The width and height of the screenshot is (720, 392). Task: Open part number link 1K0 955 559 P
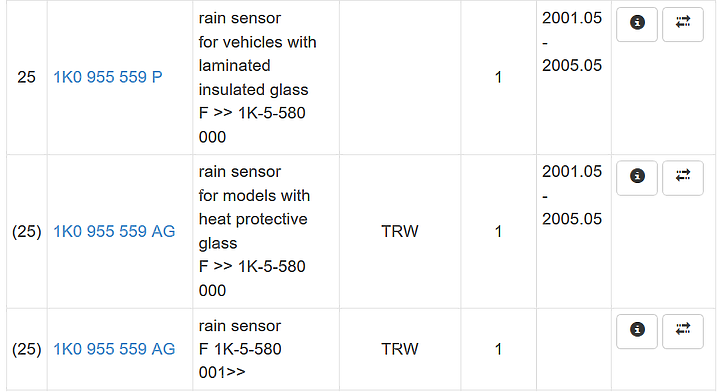(108, 77)
